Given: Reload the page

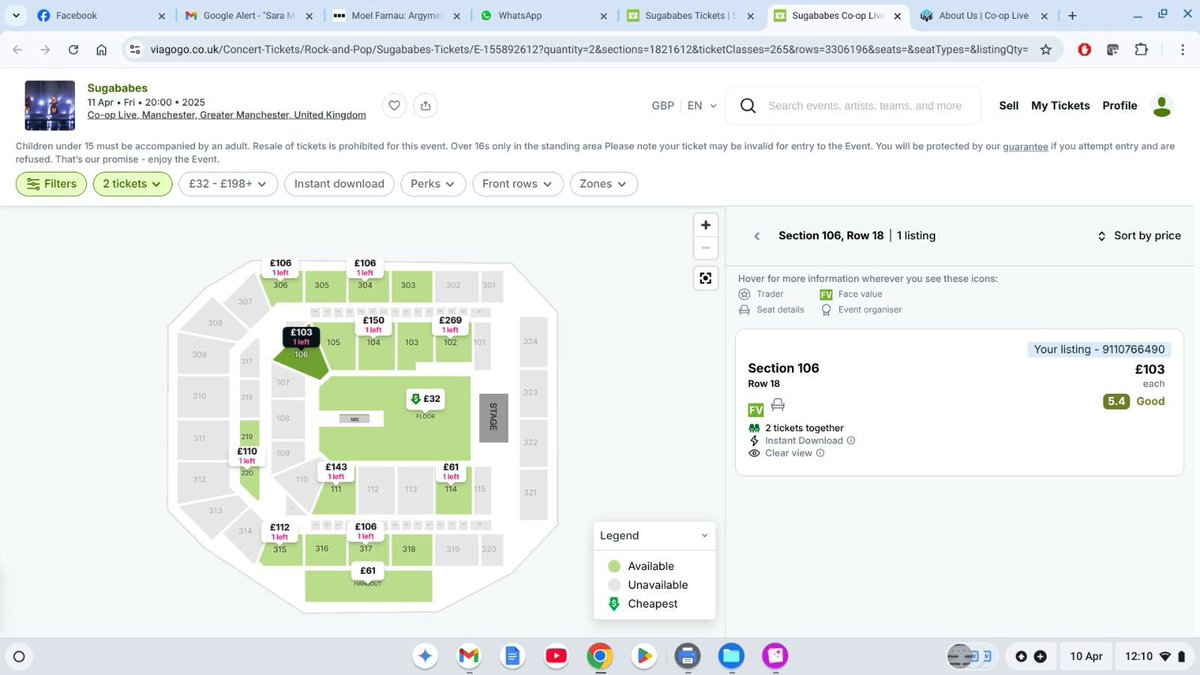Looking at the screenshot, I should pos(73,49).
